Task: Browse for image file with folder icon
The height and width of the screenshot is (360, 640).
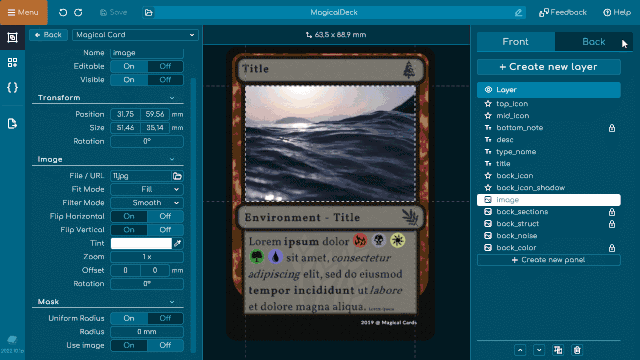Action: tap(177, 176)
